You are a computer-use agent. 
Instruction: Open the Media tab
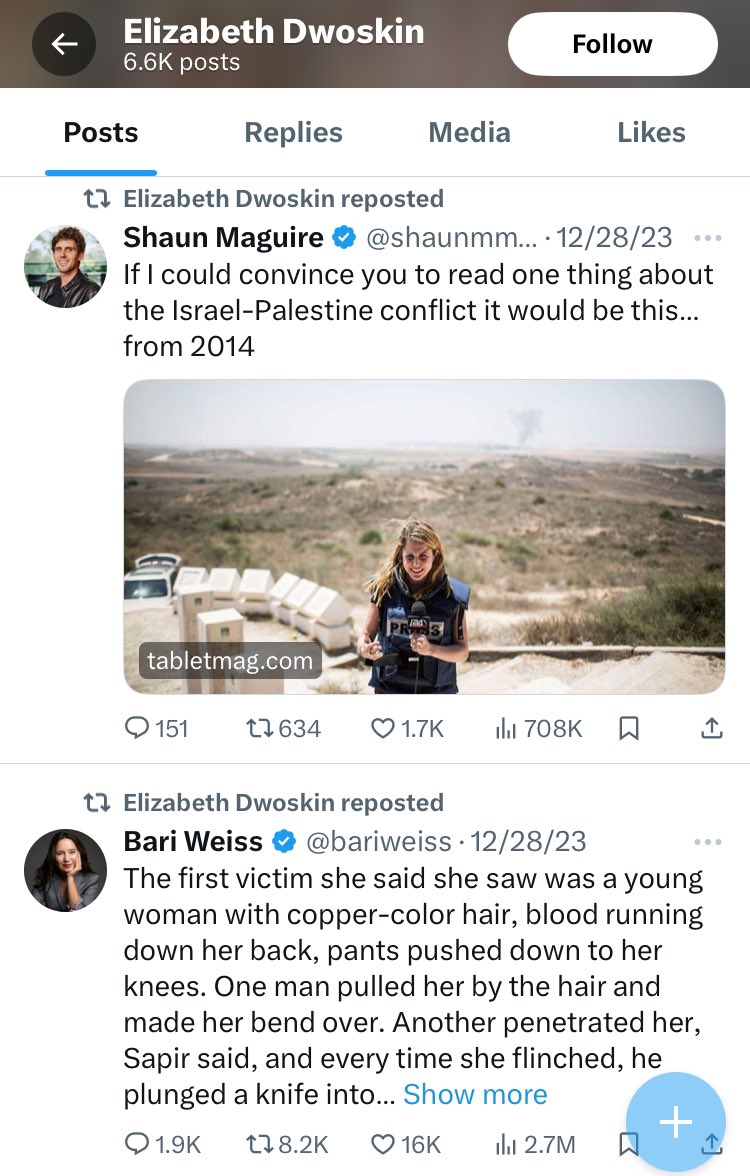pos(469,133)
